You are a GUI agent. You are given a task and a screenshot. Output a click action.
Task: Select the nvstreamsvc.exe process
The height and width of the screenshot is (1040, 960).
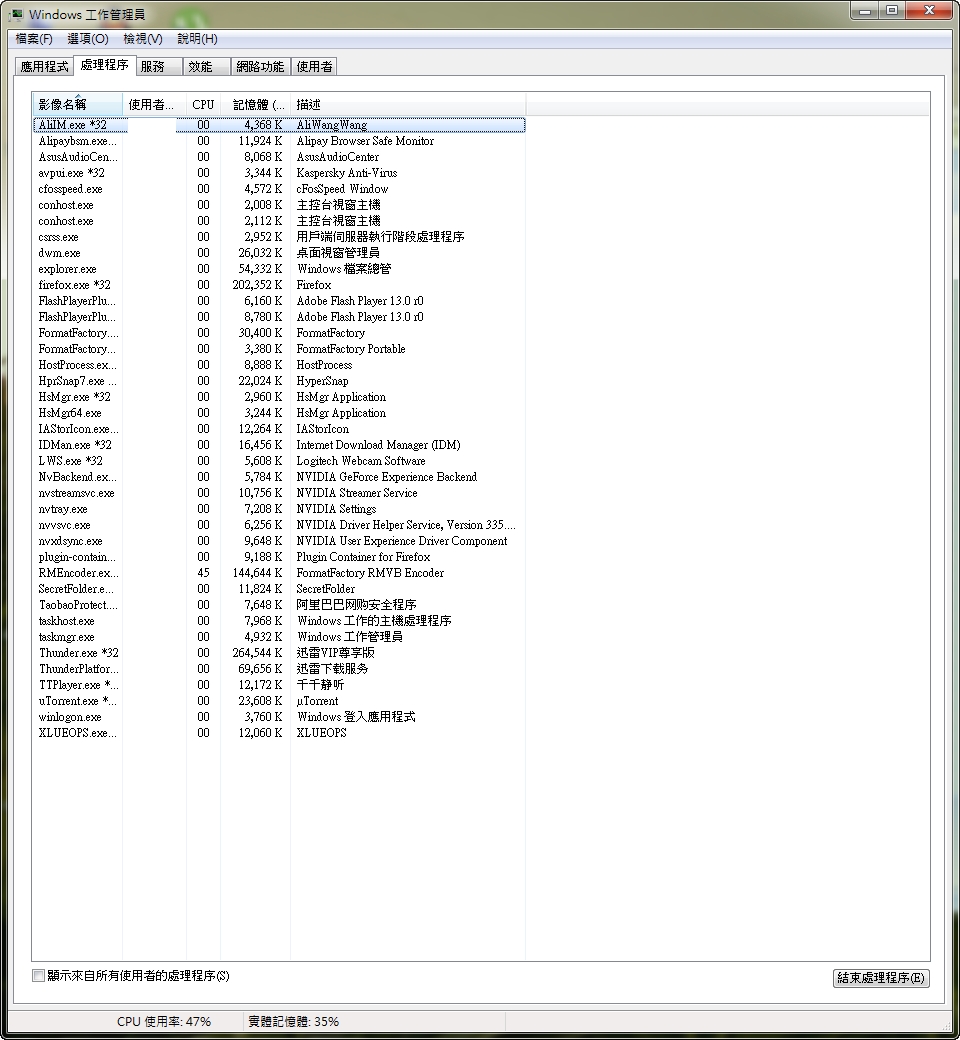[279, 493]
